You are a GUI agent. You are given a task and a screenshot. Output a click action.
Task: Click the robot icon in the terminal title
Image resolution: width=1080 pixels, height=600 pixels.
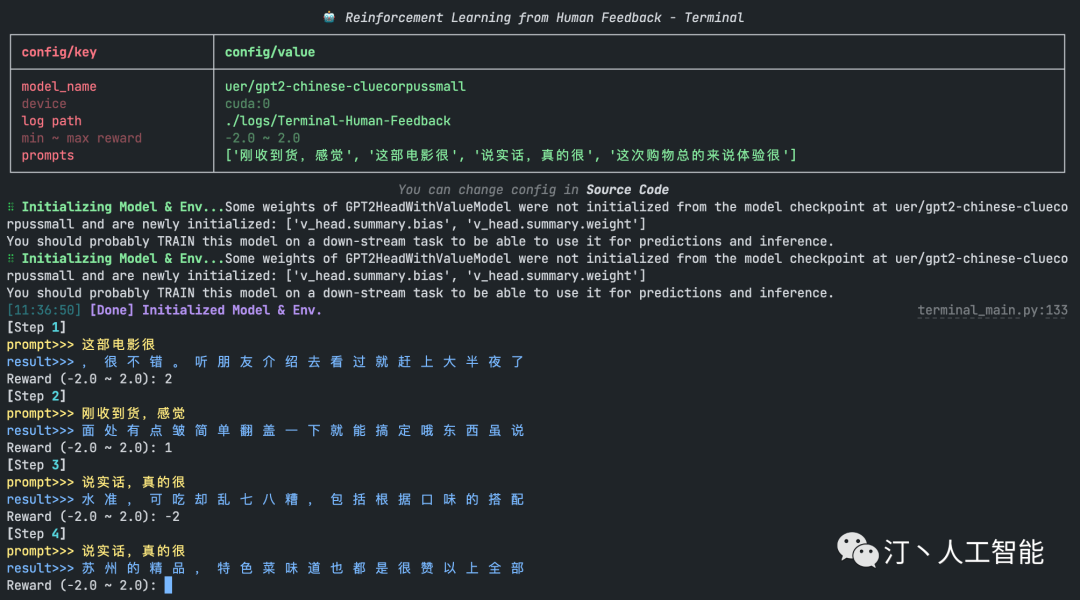pos(329,17)
